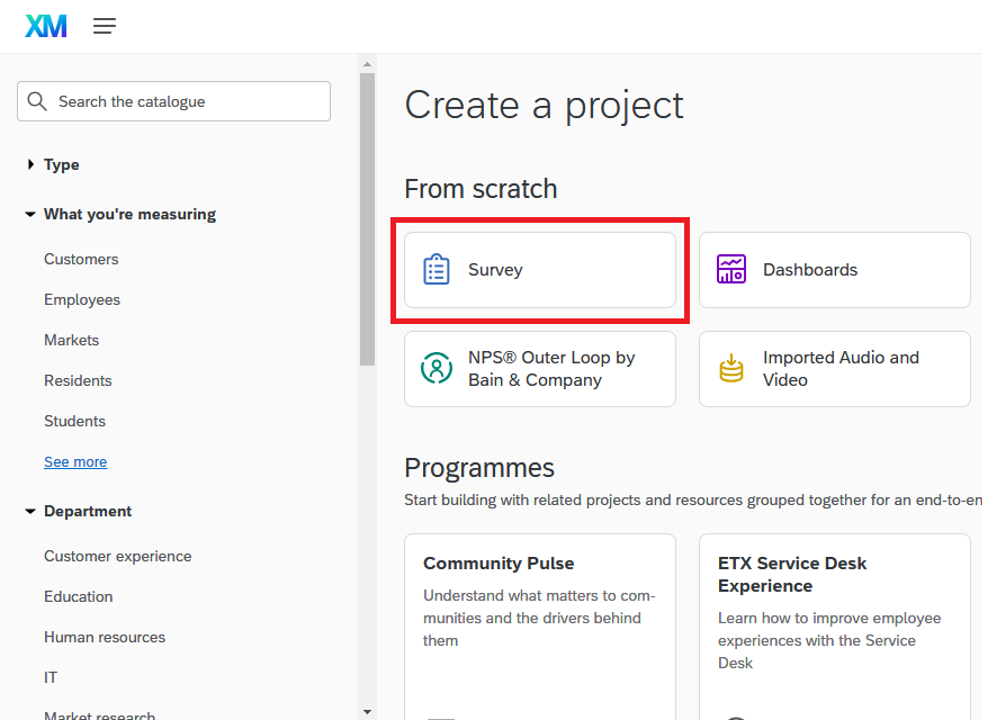This screenshot has width=982, height=720.
Task: Collapse the What you're measuring section
Action: 31,214
